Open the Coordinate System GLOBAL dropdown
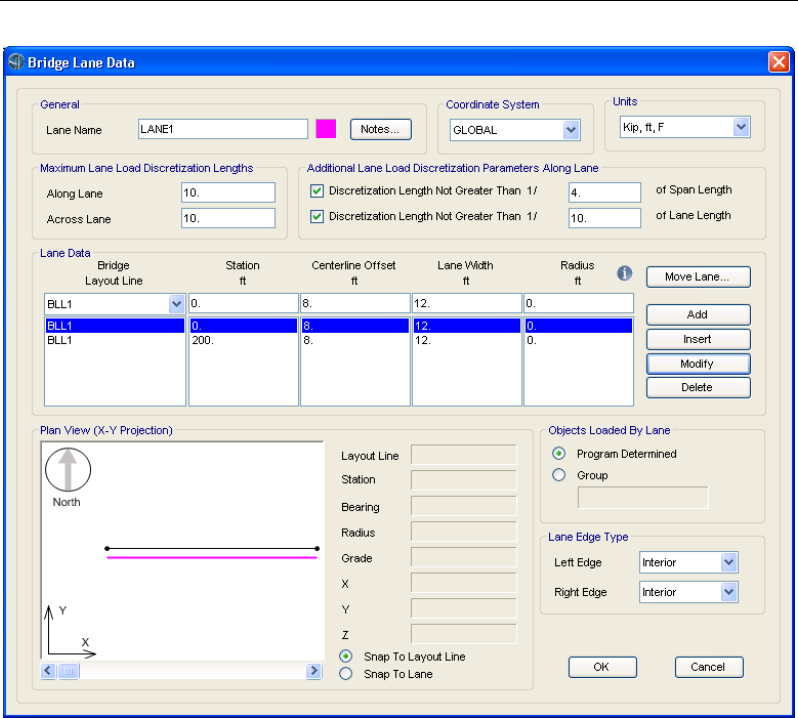This screenshot has width=798, height=718. pos(571,129)
